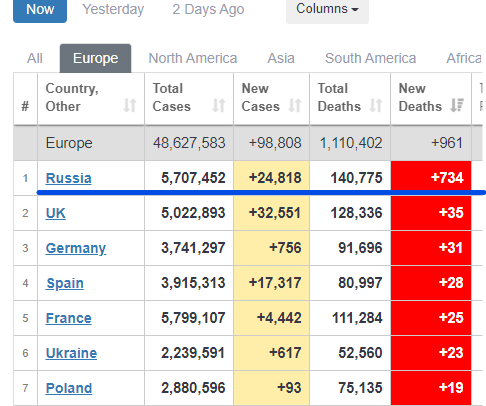Screen dimensions: 486x406
Task: Select Germany new cases +756
Action: pyautogui.click(x=285, y=248)
